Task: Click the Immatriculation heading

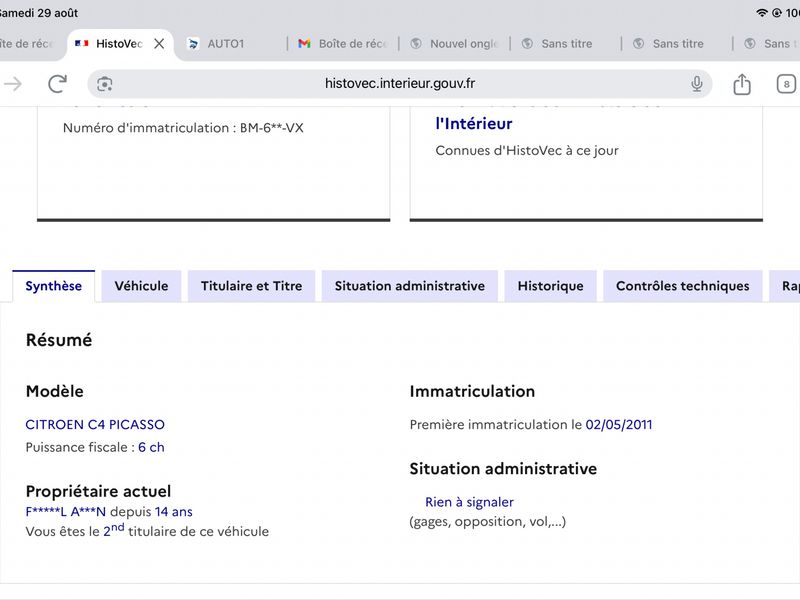Action: (472, 391)
